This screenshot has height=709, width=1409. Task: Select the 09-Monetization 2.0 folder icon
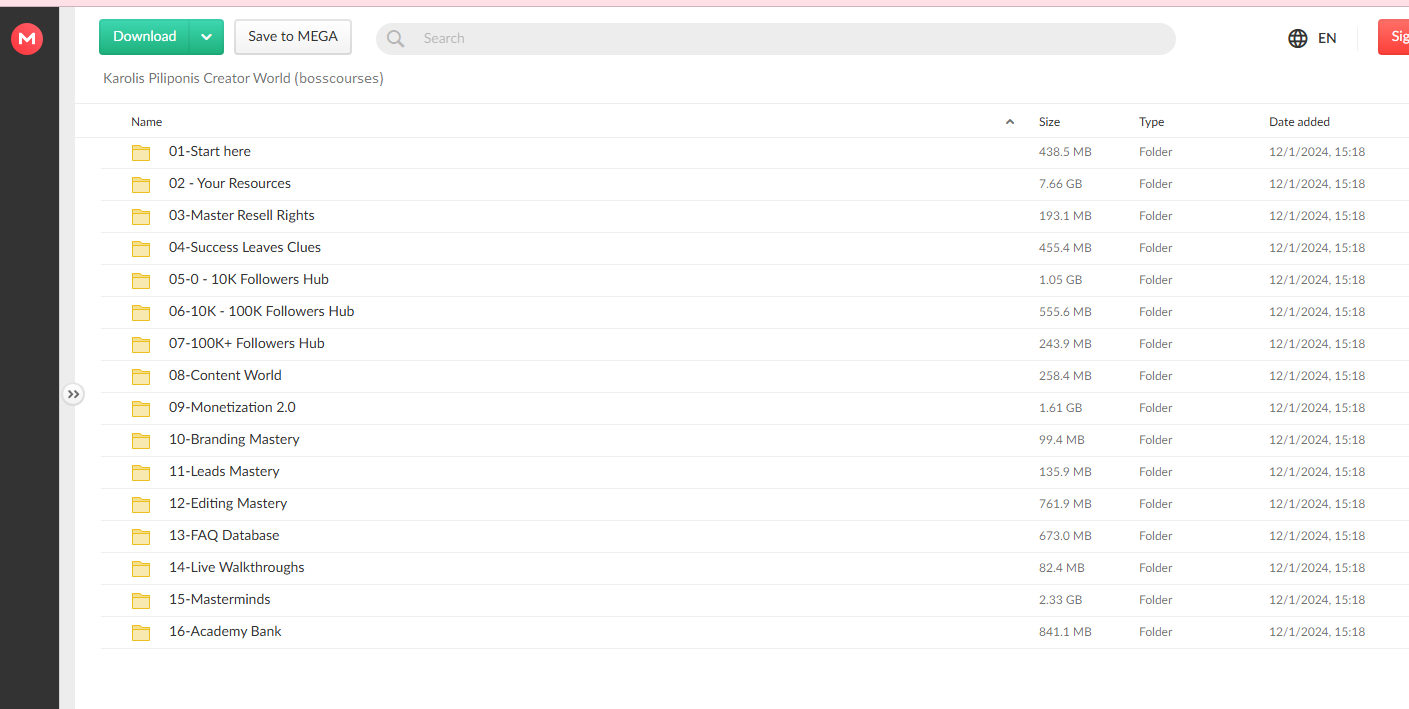click(x=141, y=408)
